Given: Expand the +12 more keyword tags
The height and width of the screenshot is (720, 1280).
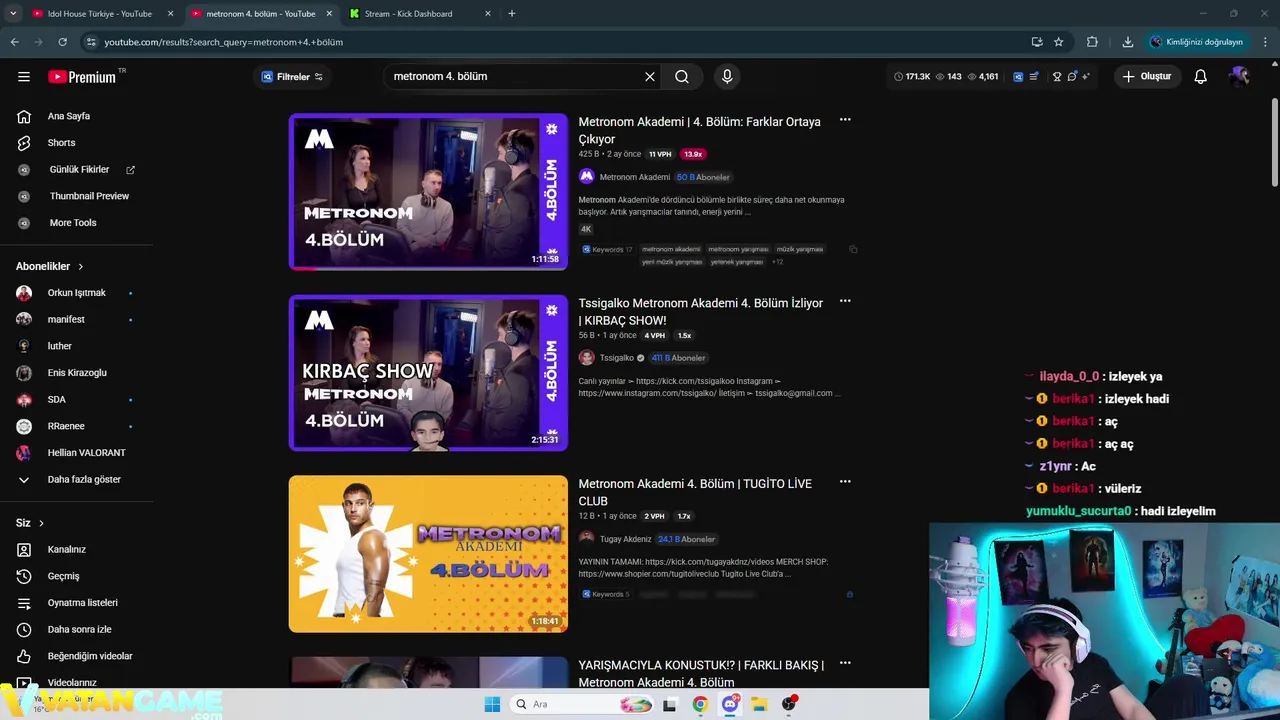Looking at the screenshot, I should [777, 262].
